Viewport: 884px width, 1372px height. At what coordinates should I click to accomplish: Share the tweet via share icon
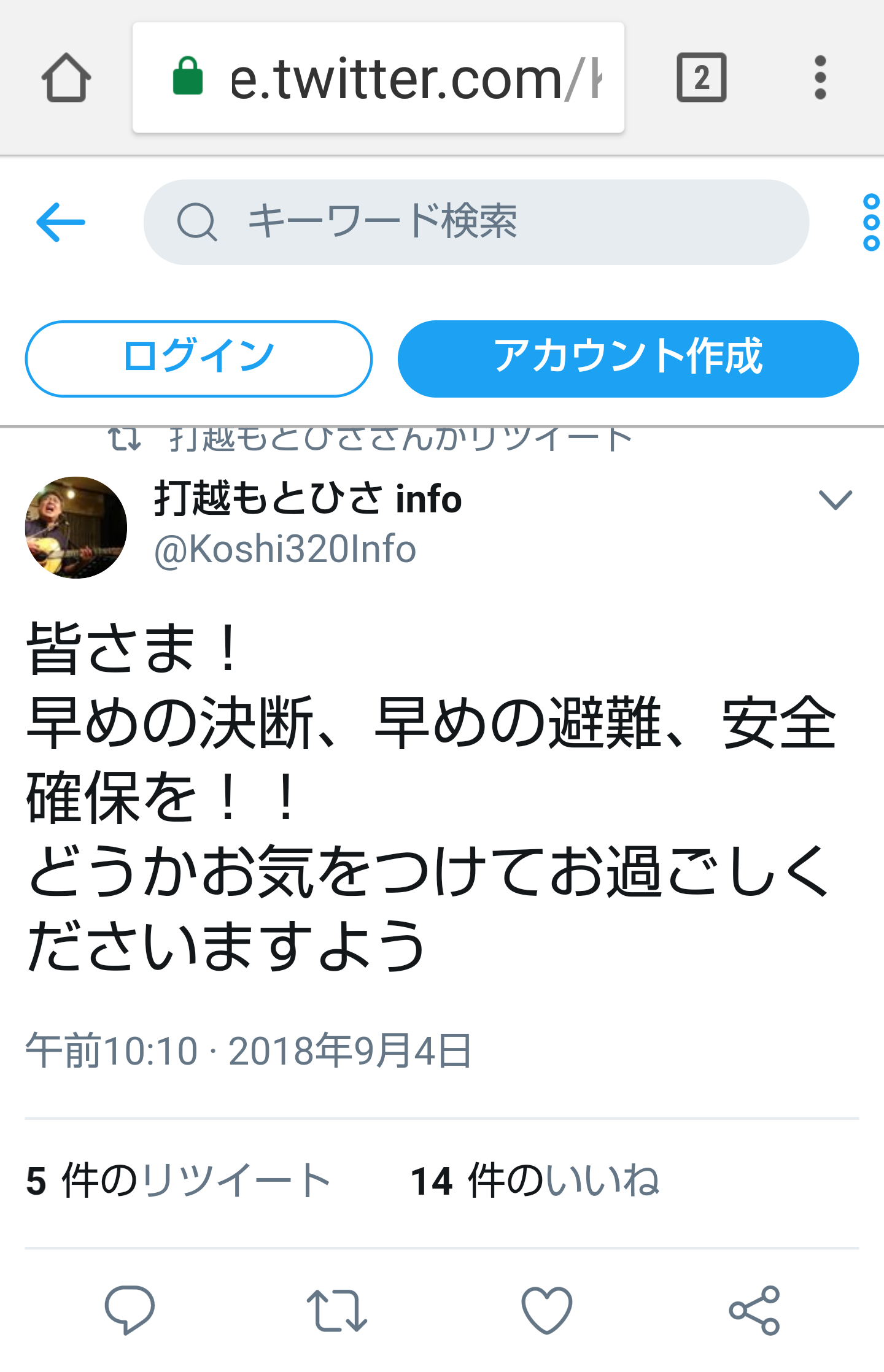(x=754, y=1310)
